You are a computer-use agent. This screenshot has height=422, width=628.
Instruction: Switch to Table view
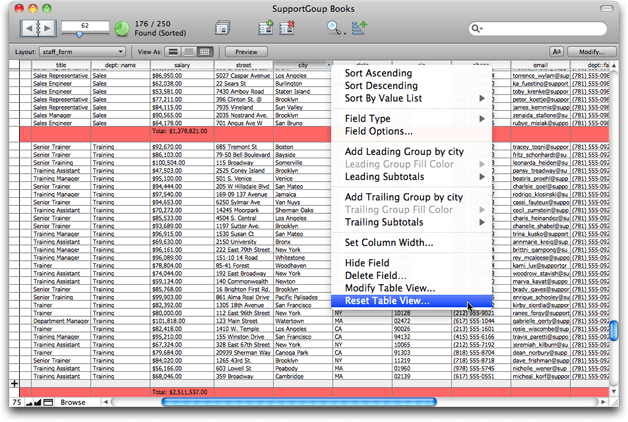pos(205,52)
